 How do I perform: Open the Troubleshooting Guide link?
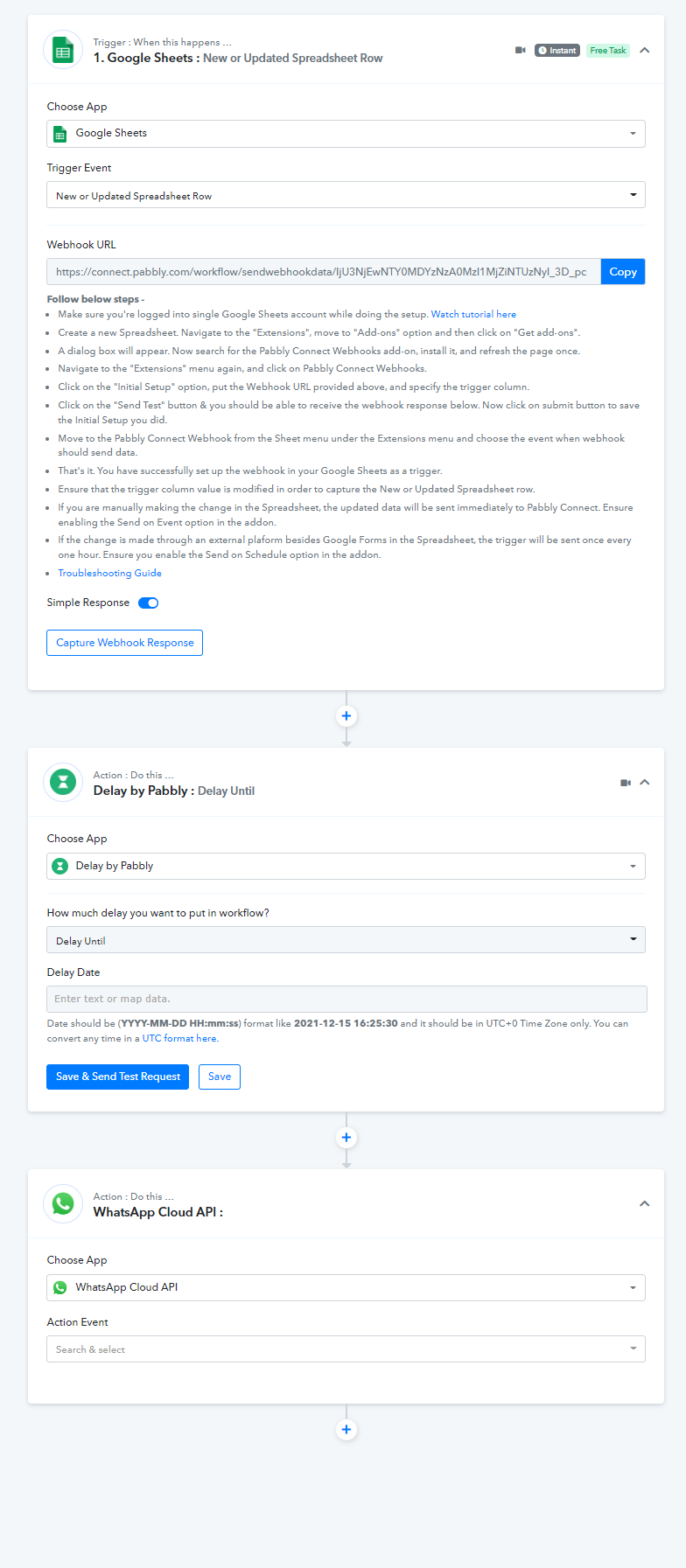tap(109, 573)
